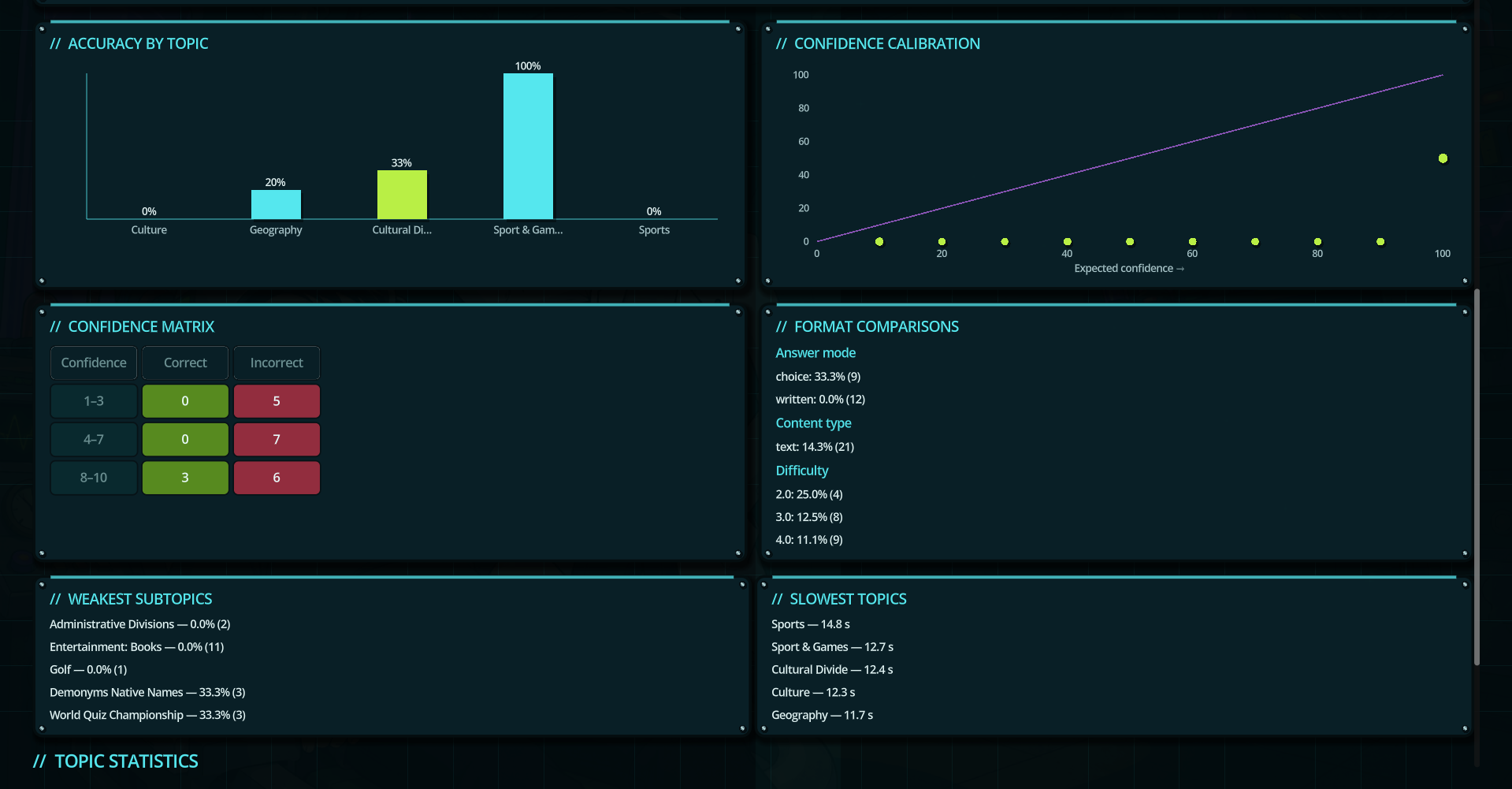Click the Answer mode subheading
Image resolution: width=1512 pixels, height=789 pixels.
pyautogui.click(x=815, y=353)
